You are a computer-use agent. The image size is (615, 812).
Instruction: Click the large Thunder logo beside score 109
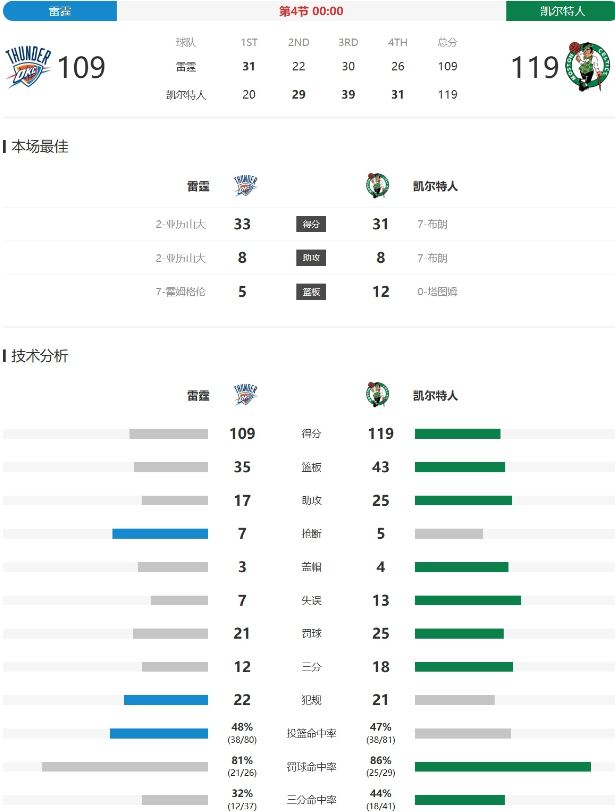[x=27, y=67]
